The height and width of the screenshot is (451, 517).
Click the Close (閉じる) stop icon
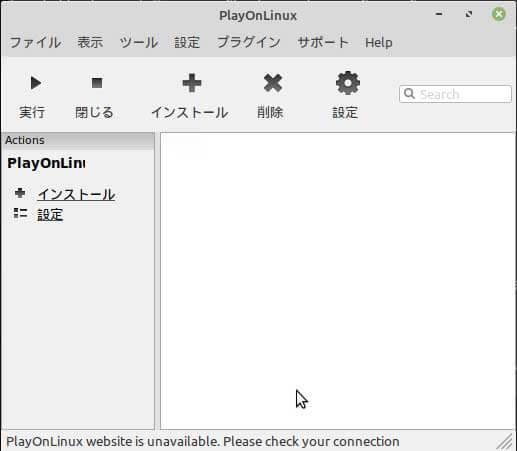click(97, 83)
